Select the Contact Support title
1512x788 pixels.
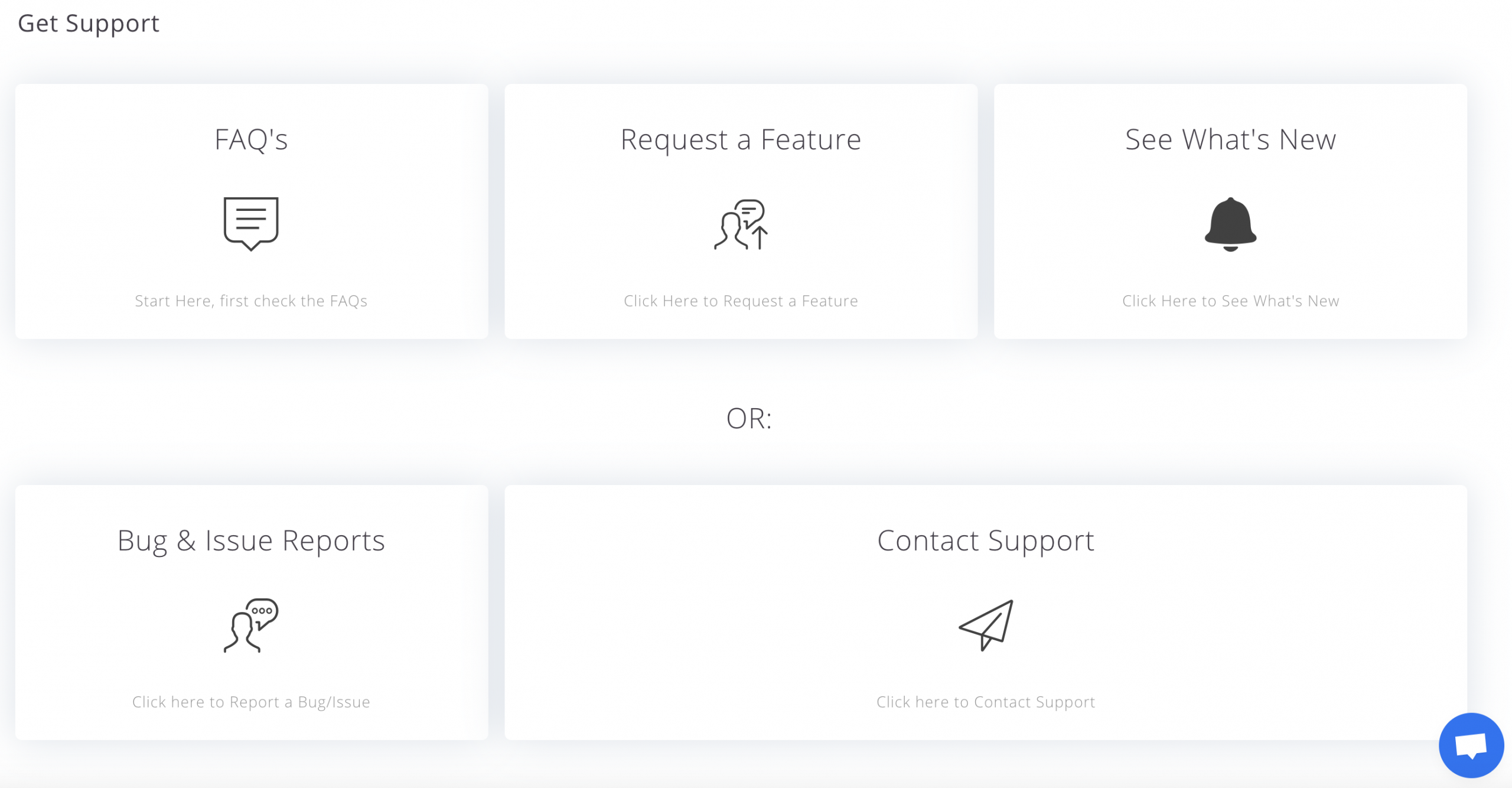(986, 542)
